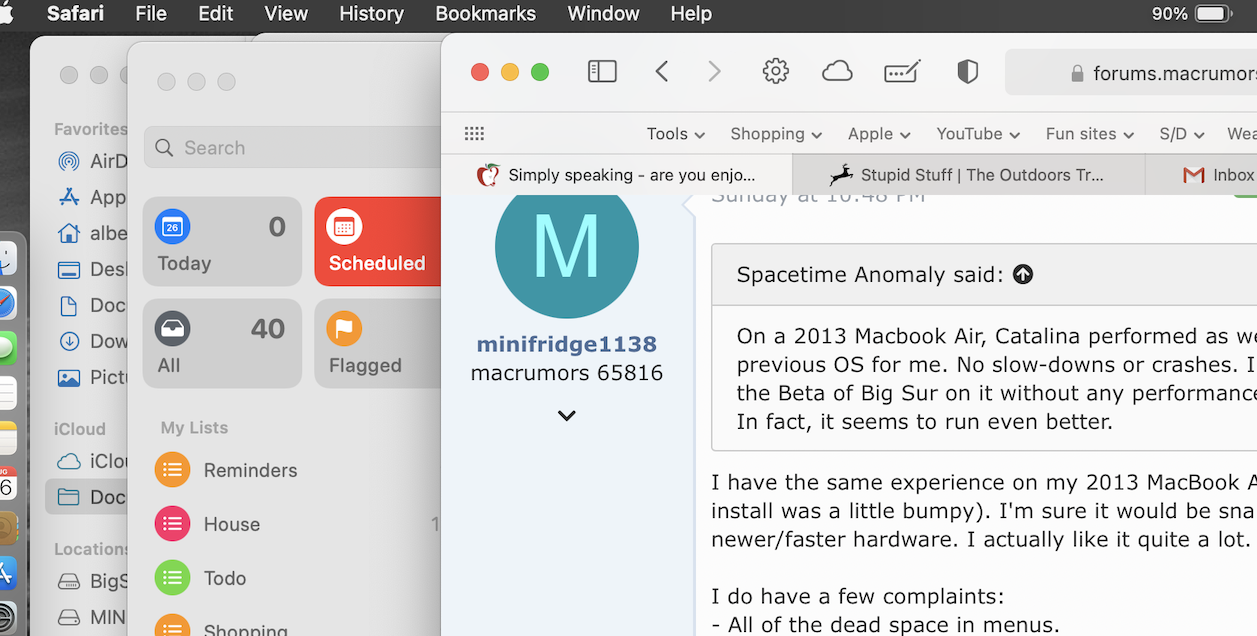Click Pictures icon in Finder sidebar

[x=69, y=378]
